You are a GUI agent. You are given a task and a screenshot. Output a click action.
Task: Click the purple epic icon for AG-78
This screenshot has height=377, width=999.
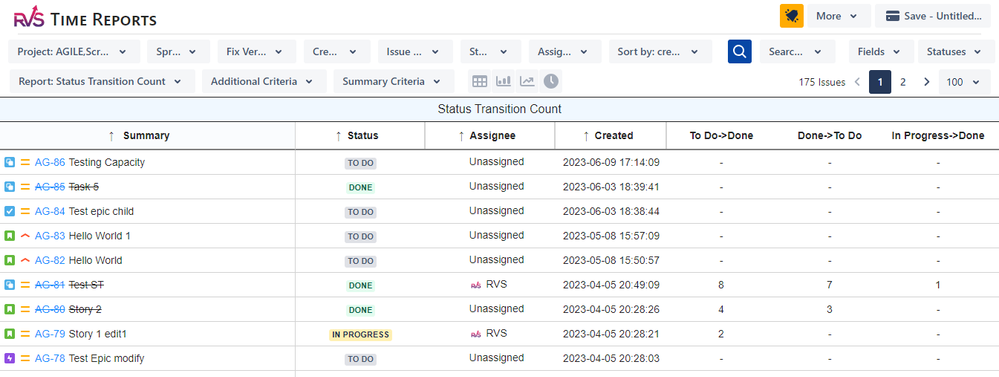click(x=10, y=359)
